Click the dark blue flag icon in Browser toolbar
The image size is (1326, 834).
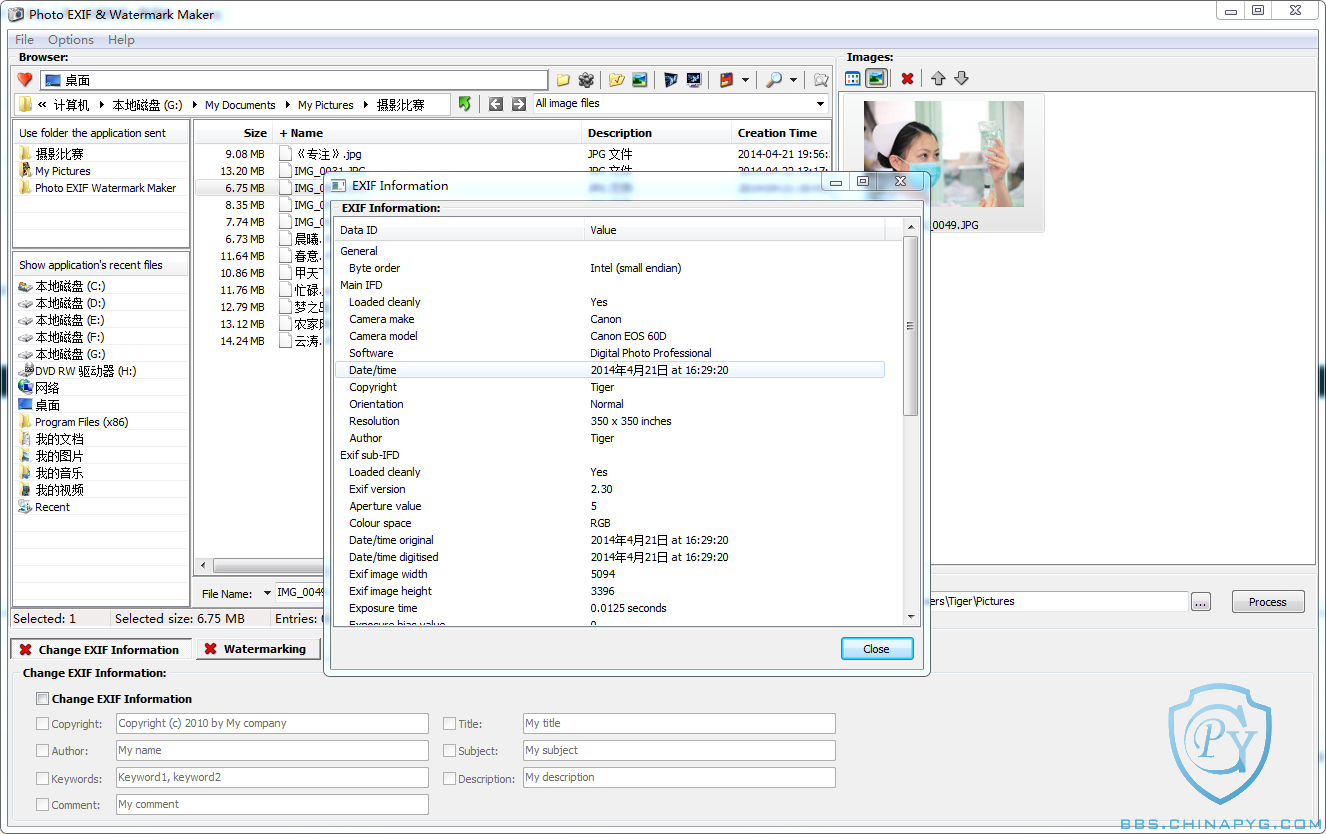[x=670, y=80]
